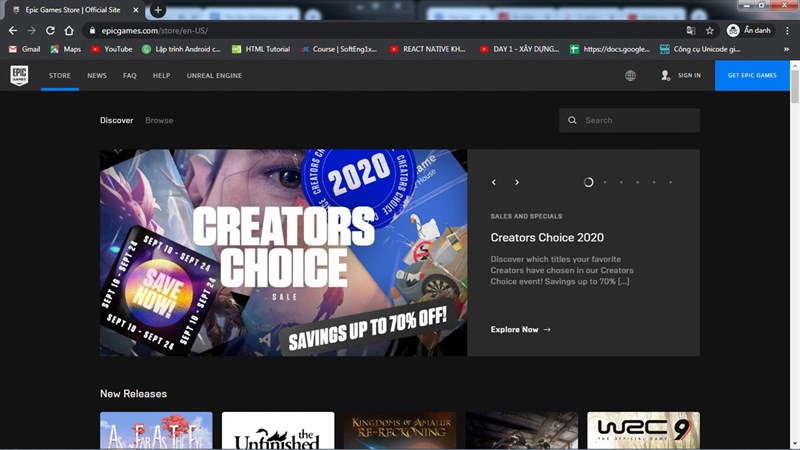The height and width of the screenshot is (450, 800).
Task: Select the sixth carousel dot indicator
Action: click(670, 182)
